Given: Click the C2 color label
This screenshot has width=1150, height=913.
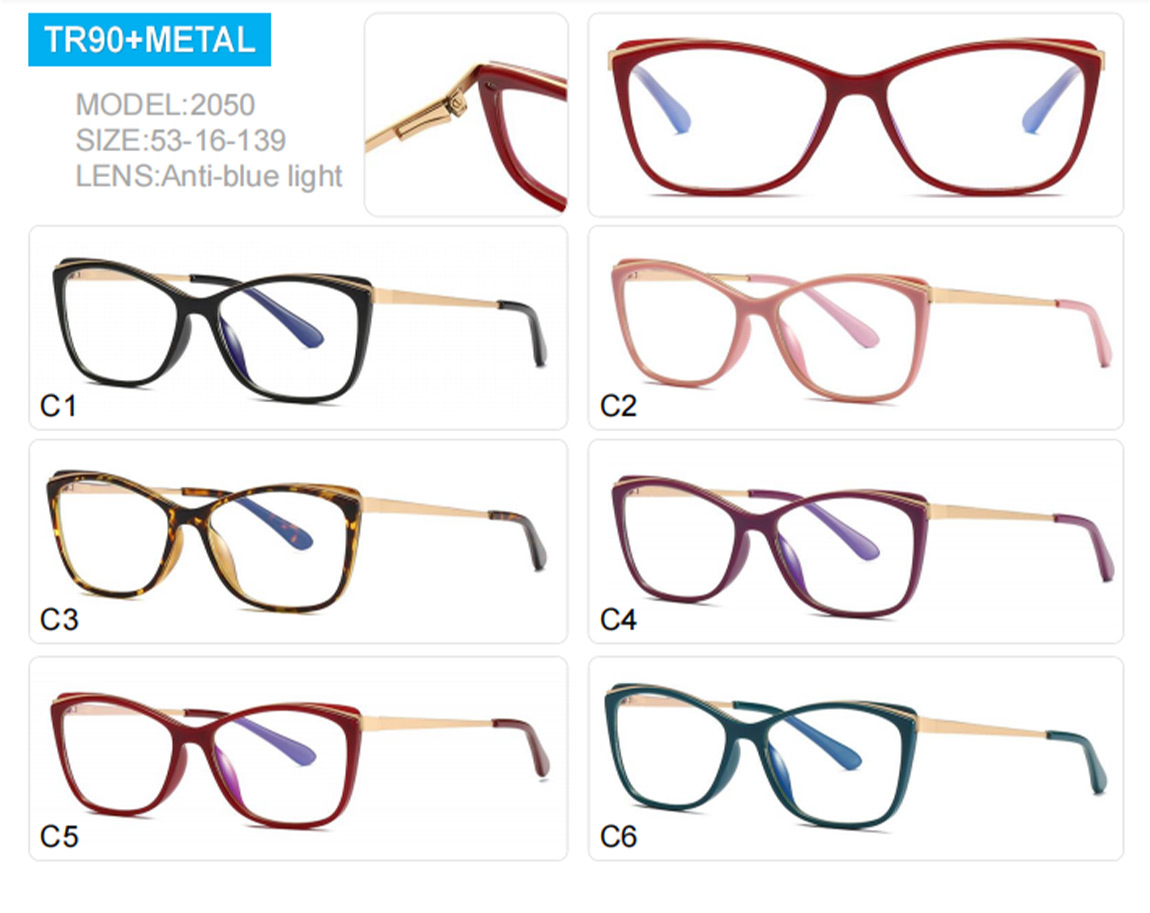Looking at the screenshot, I should click(x=618, y=406).
